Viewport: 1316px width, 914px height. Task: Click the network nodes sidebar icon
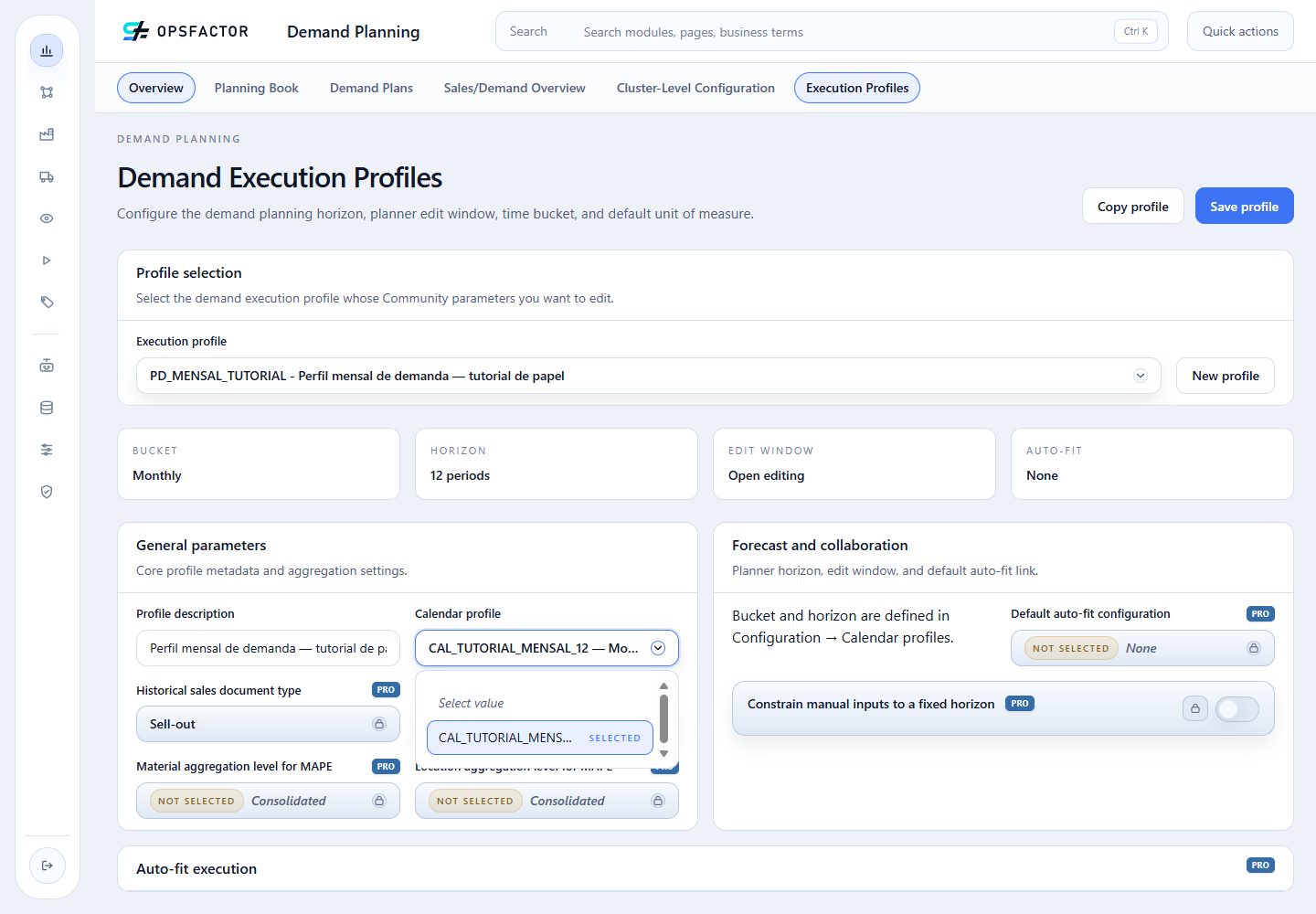tap(47, 92)
